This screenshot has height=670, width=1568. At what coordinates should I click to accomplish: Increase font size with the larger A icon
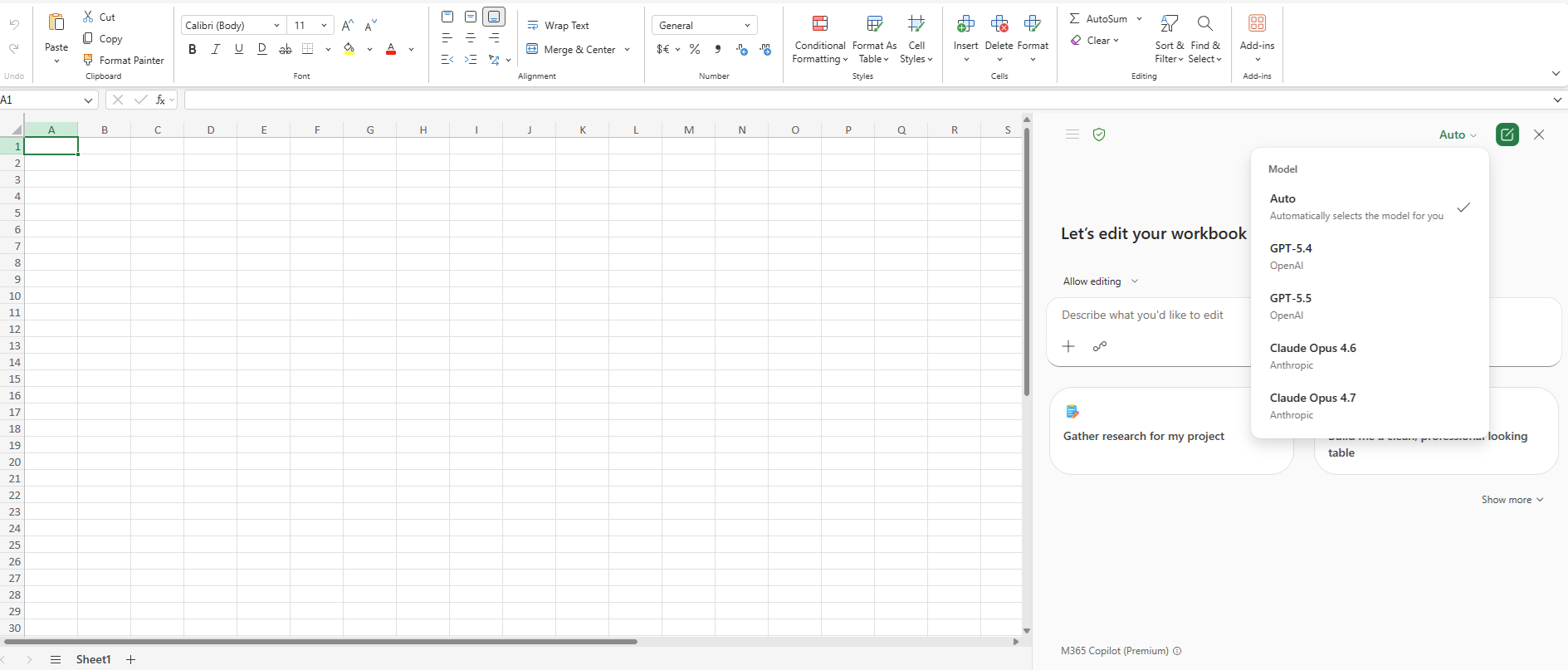(348, 25)
